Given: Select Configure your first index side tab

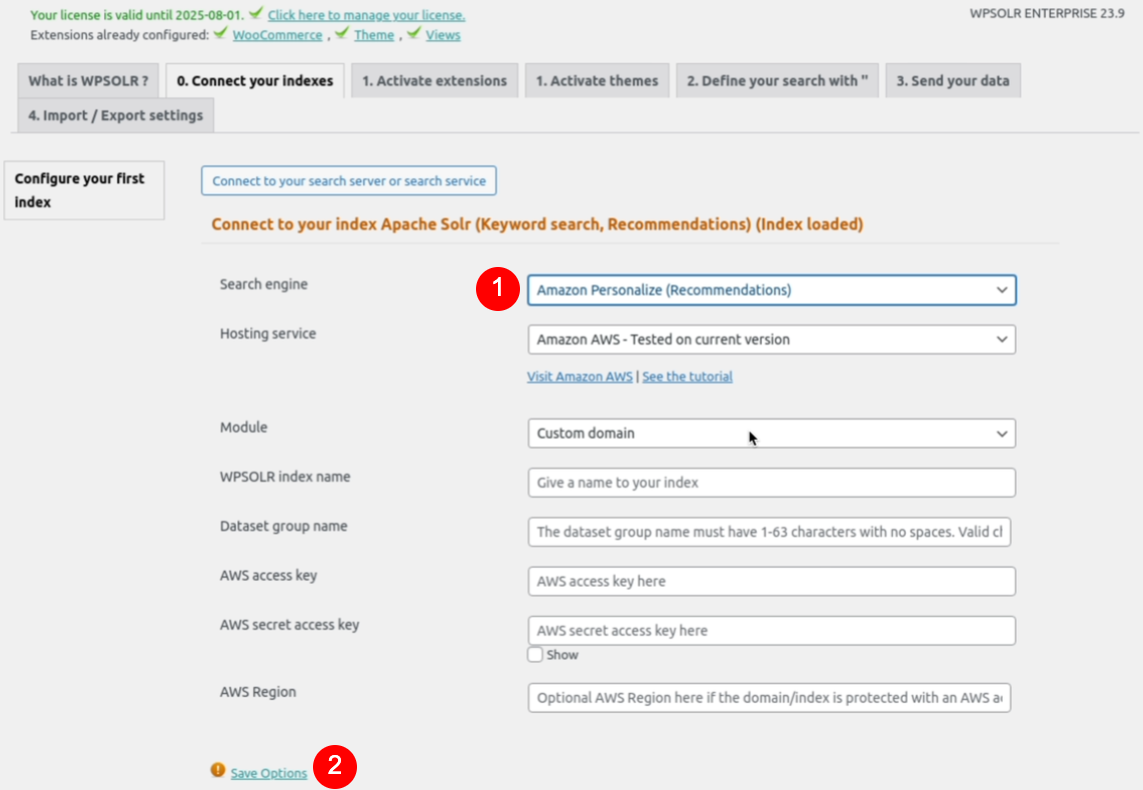Looking at the screenshot, I should click(85, 190).
